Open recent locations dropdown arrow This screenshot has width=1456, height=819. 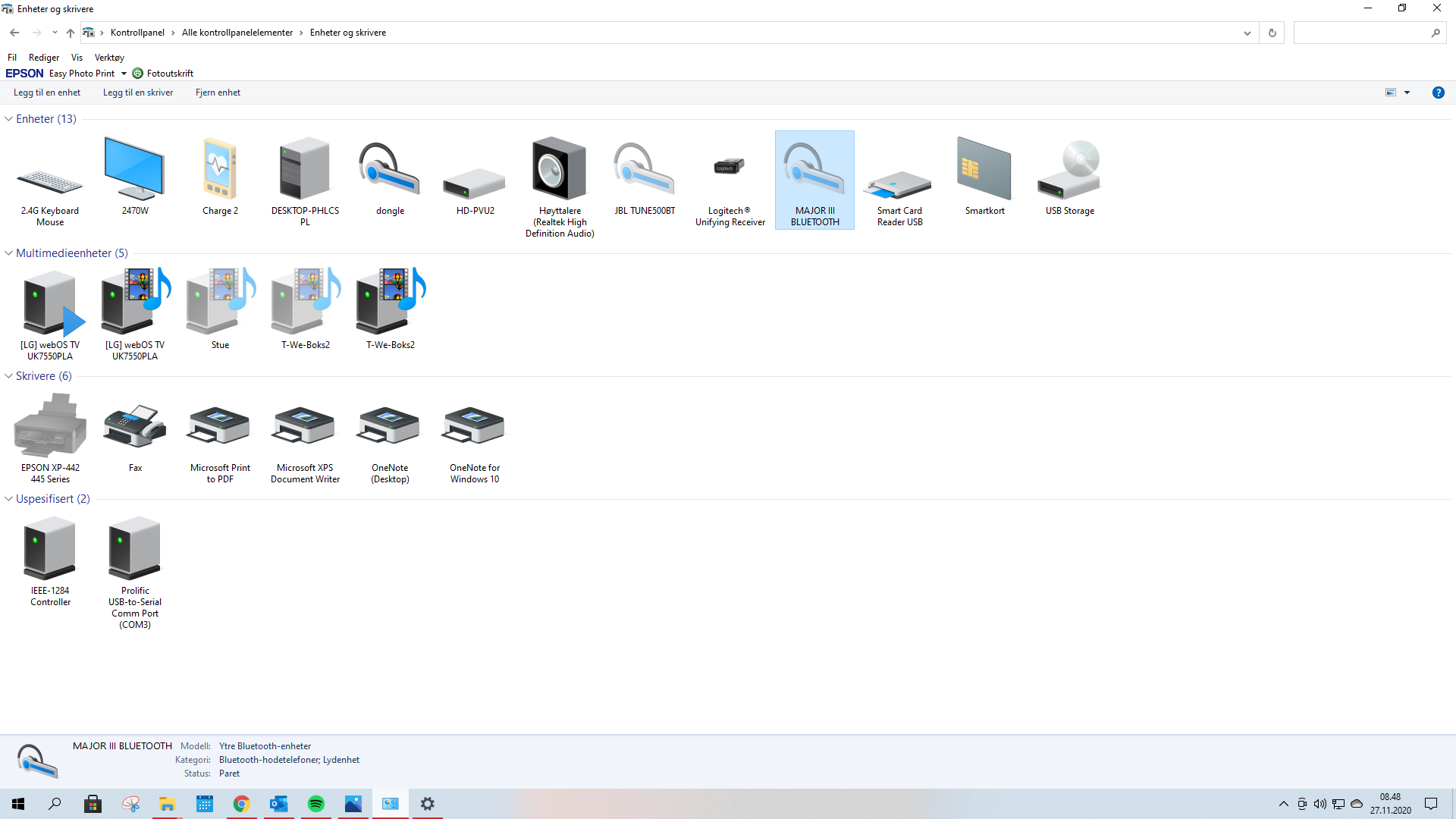(55, 33)
